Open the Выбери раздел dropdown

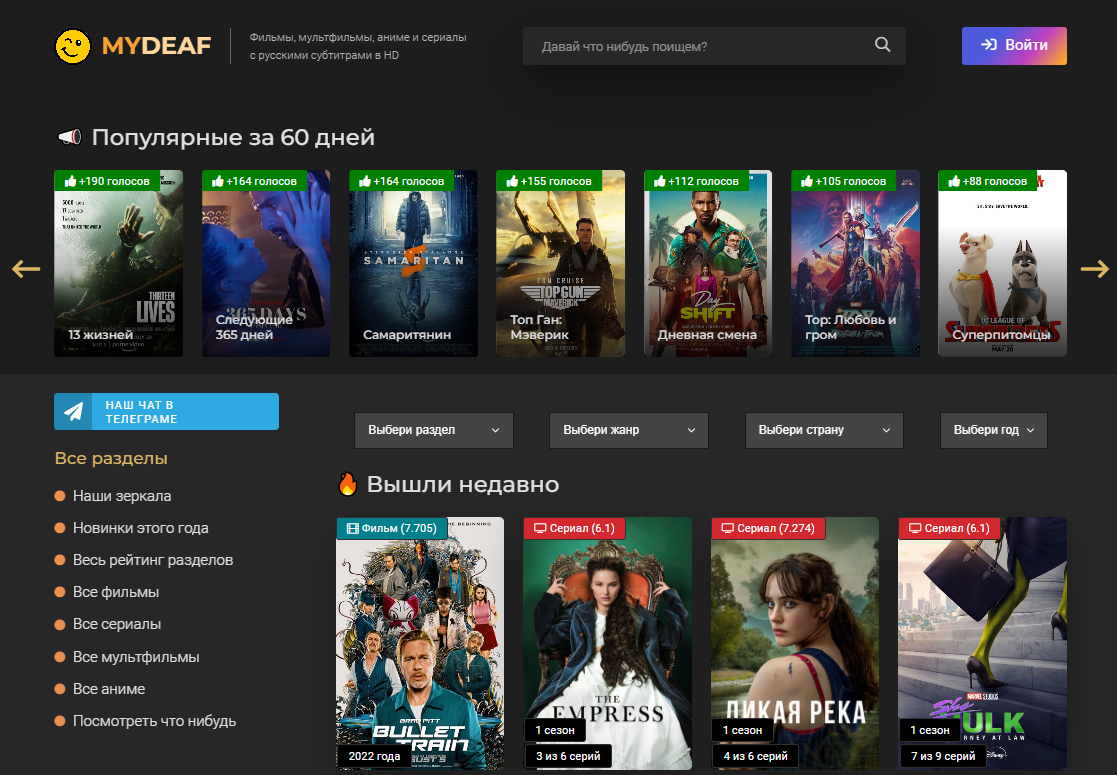pyautogui.click(x=433, y=430)
